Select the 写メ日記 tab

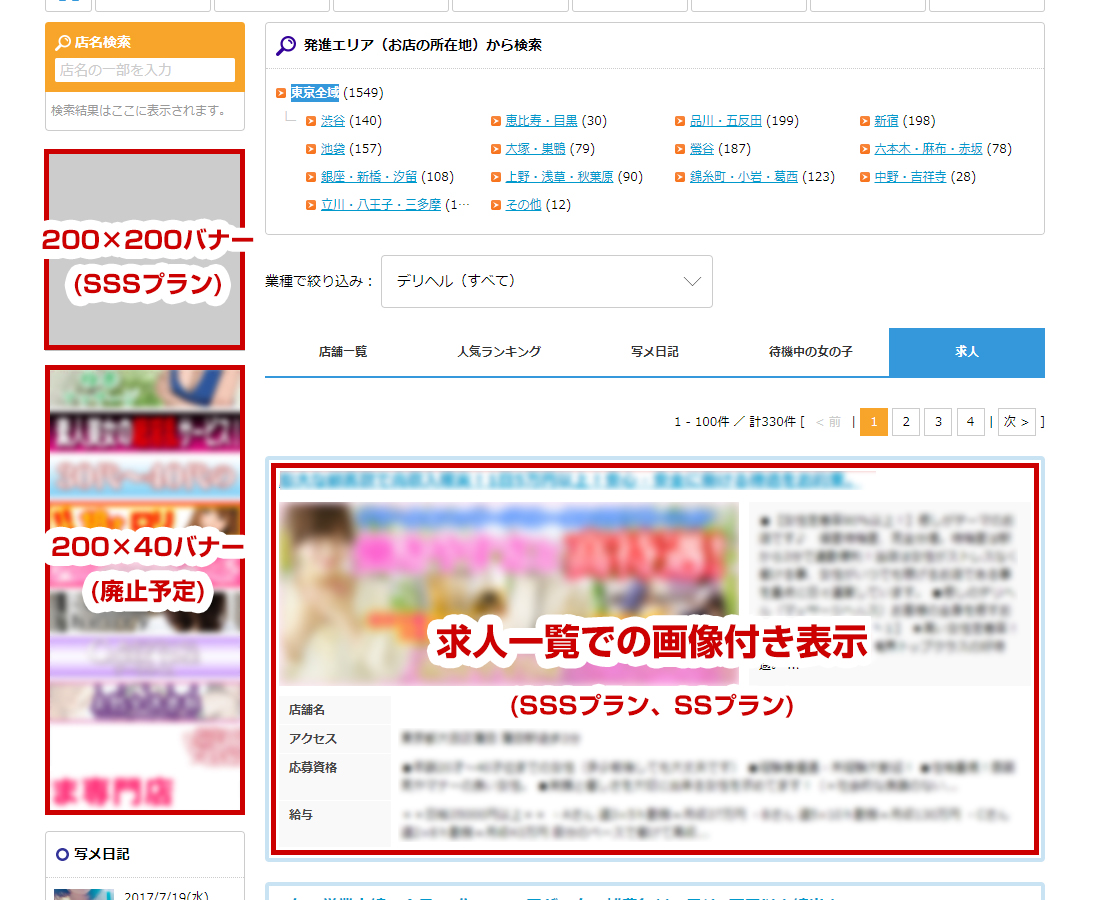(655, 352)
